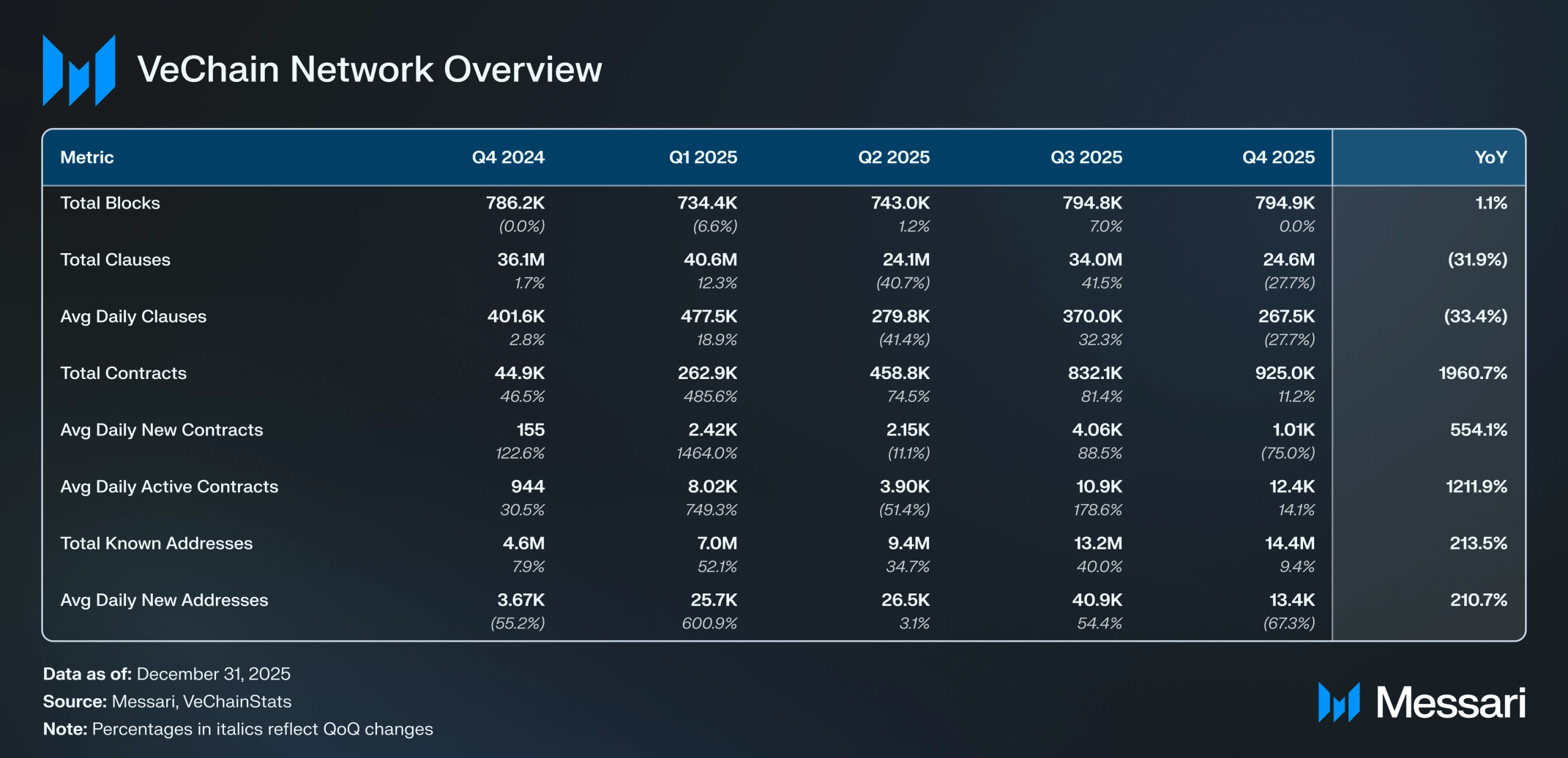Click the Messari logo beside the title

tap(79, 70)
